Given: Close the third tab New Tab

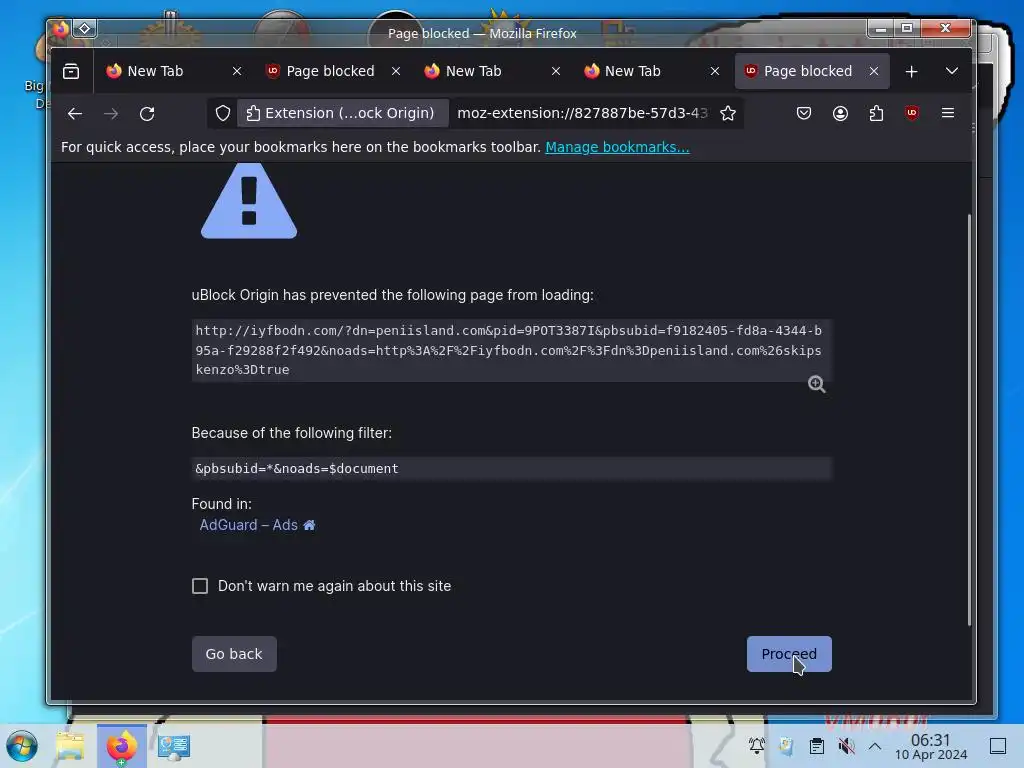Looking at the screenshot, I should (556, 71).
